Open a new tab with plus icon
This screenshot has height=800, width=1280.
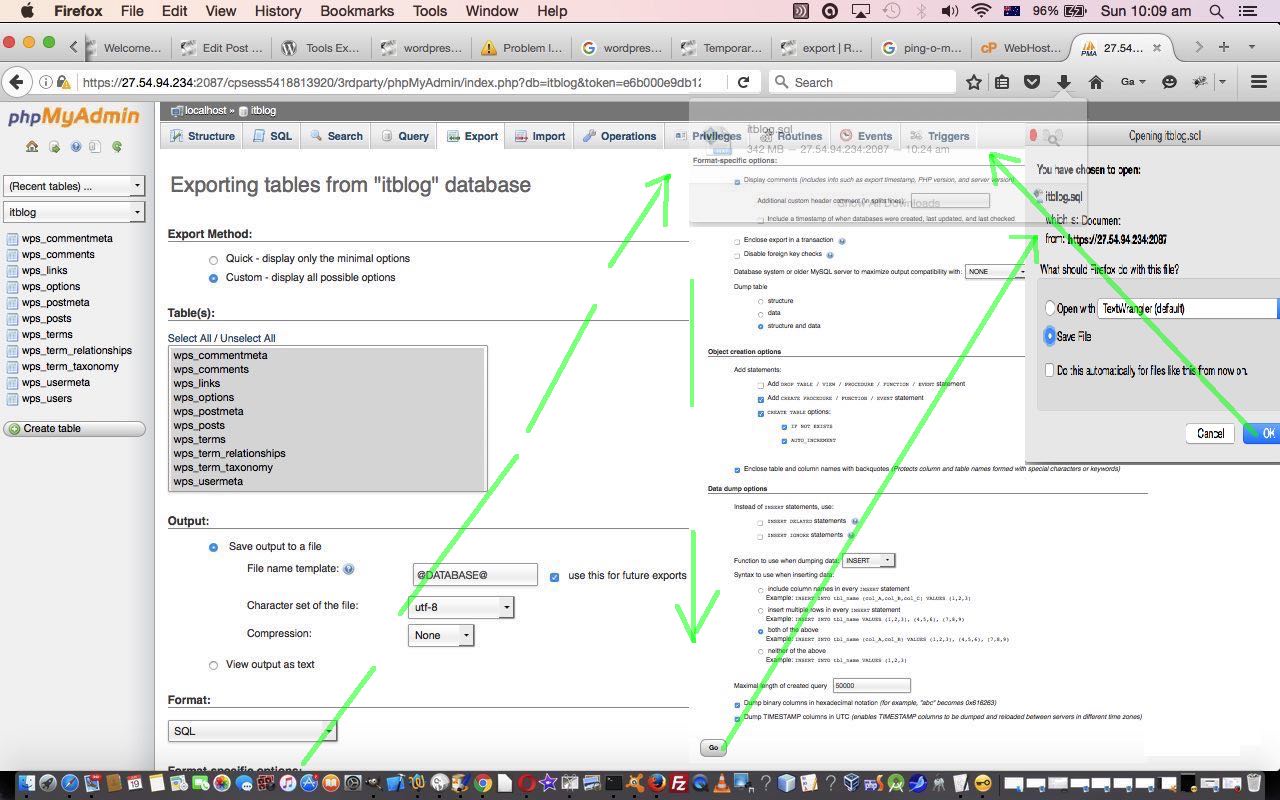(1223, 47)
